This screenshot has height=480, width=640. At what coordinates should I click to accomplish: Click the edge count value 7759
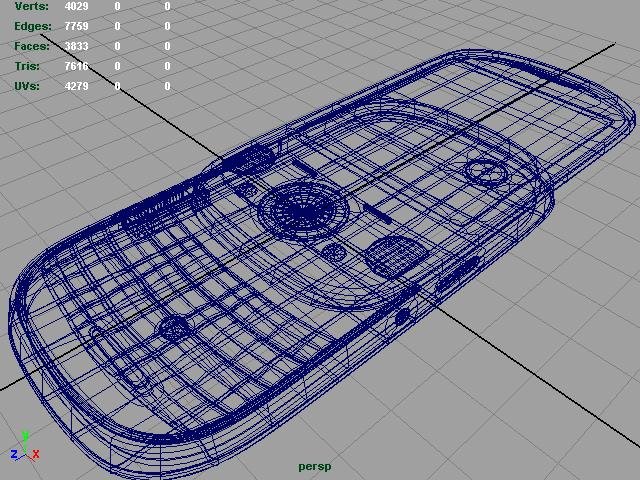click(x=76, y=26)
